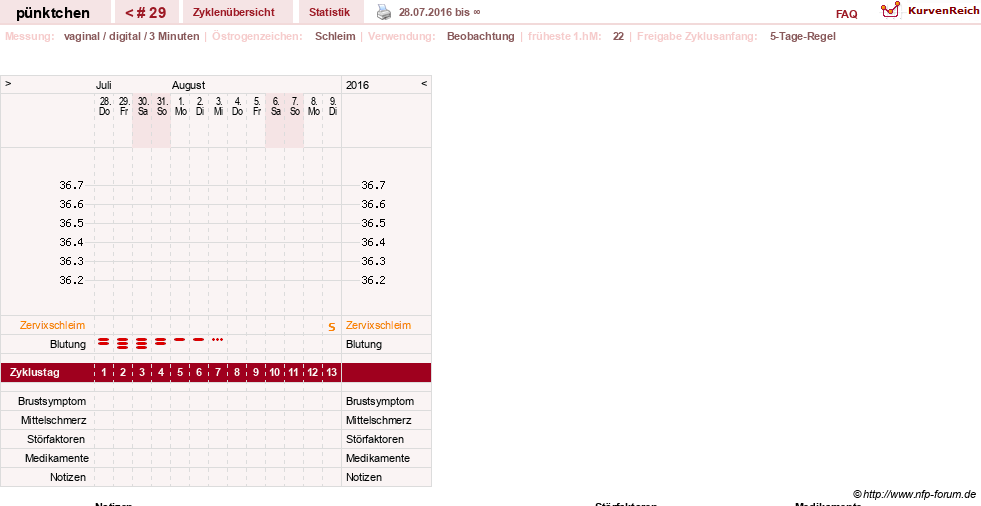Image resolution: width=981 pixels, height=506 pixels.
Task: Click measurement value 'vaginal / digital / 3 Minuten'
Action: pos(131,36)
